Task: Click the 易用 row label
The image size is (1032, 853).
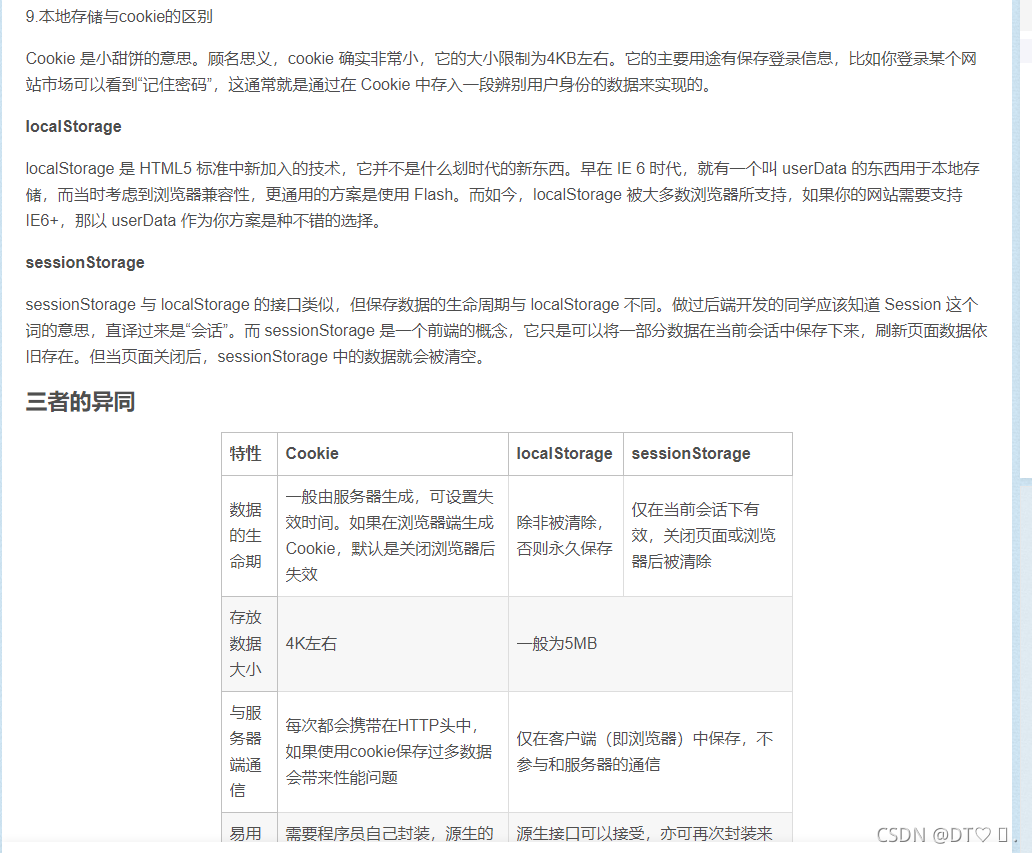Action: coord(247,833)
